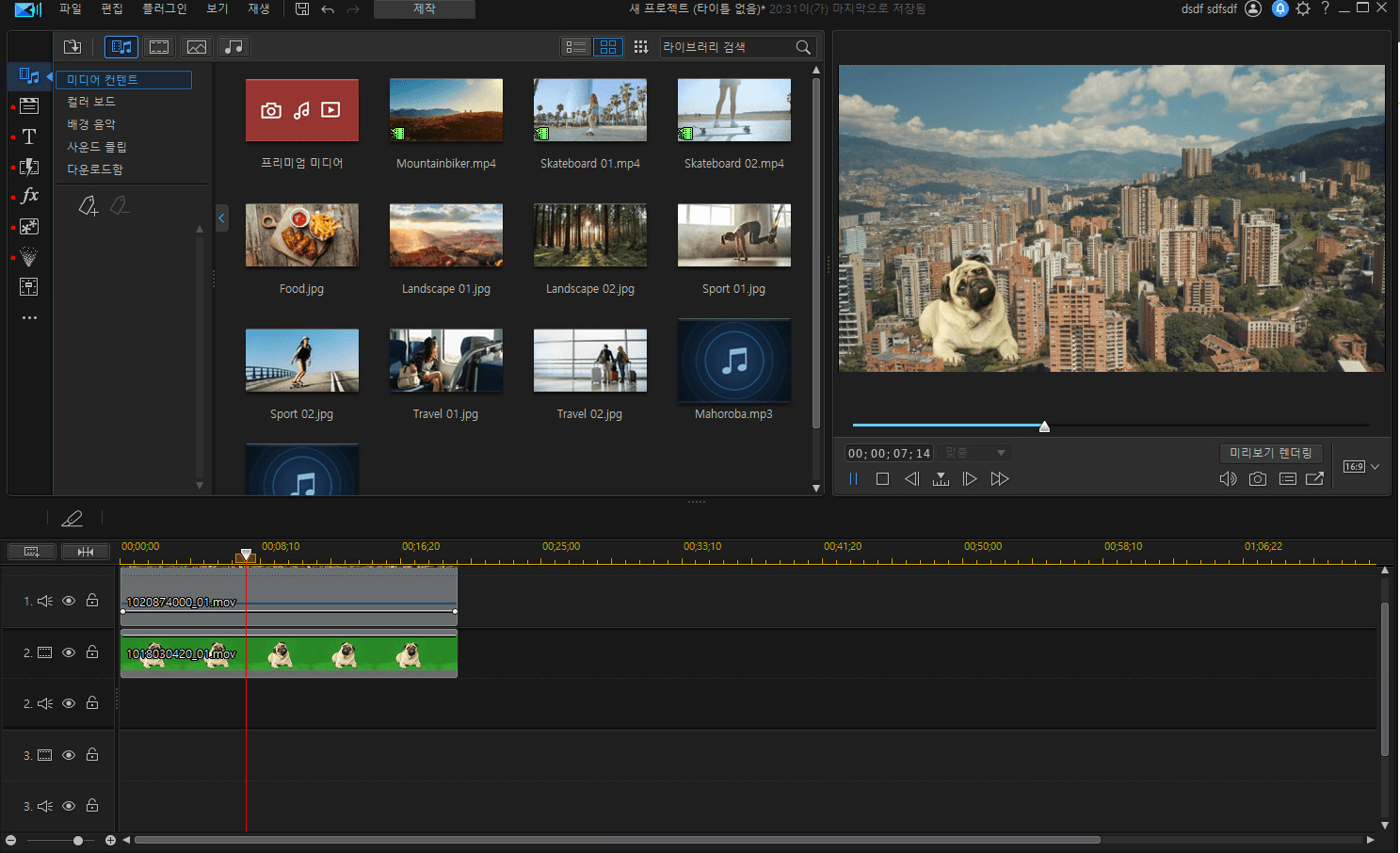
Task: Click the 미리보기 렌더링 button
Action: click(1270, 453)
